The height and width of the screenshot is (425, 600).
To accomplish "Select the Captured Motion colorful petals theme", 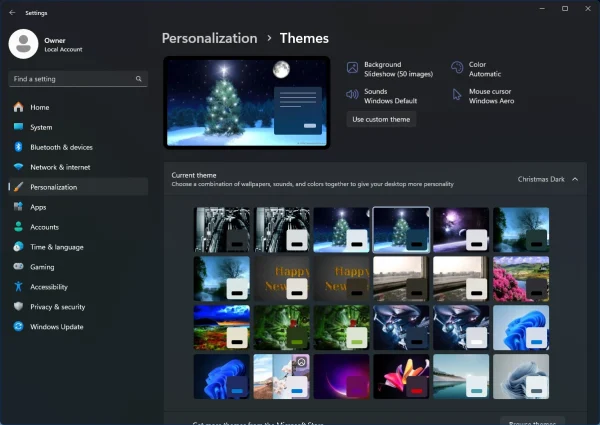I will [401, 376].
